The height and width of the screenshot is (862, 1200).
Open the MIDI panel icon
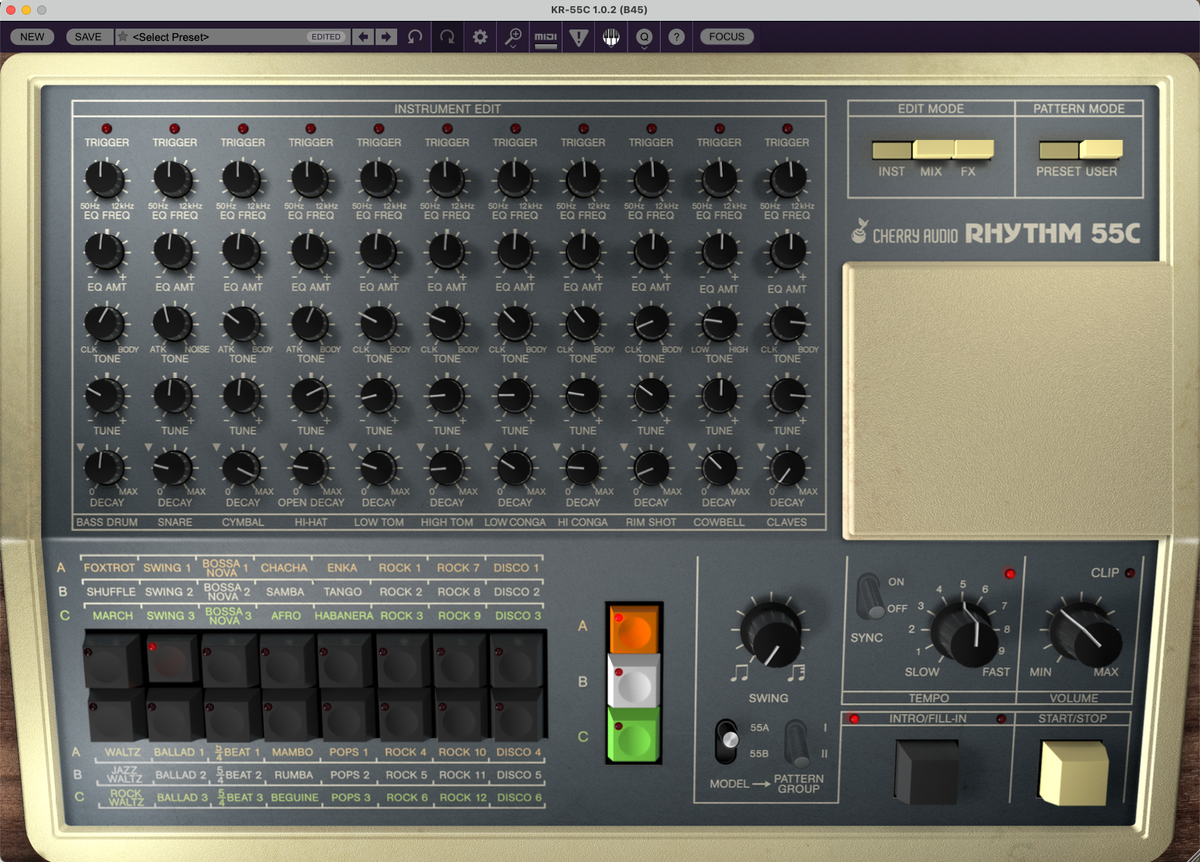[x=545, y=37]
